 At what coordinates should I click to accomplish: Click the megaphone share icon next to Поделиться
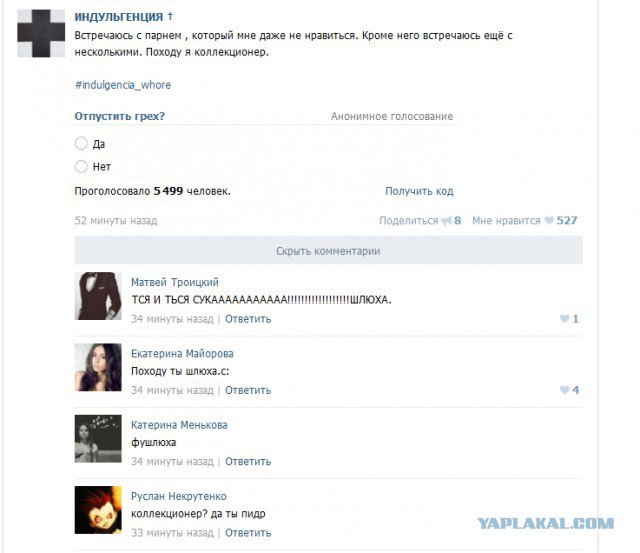coord(446,221)
